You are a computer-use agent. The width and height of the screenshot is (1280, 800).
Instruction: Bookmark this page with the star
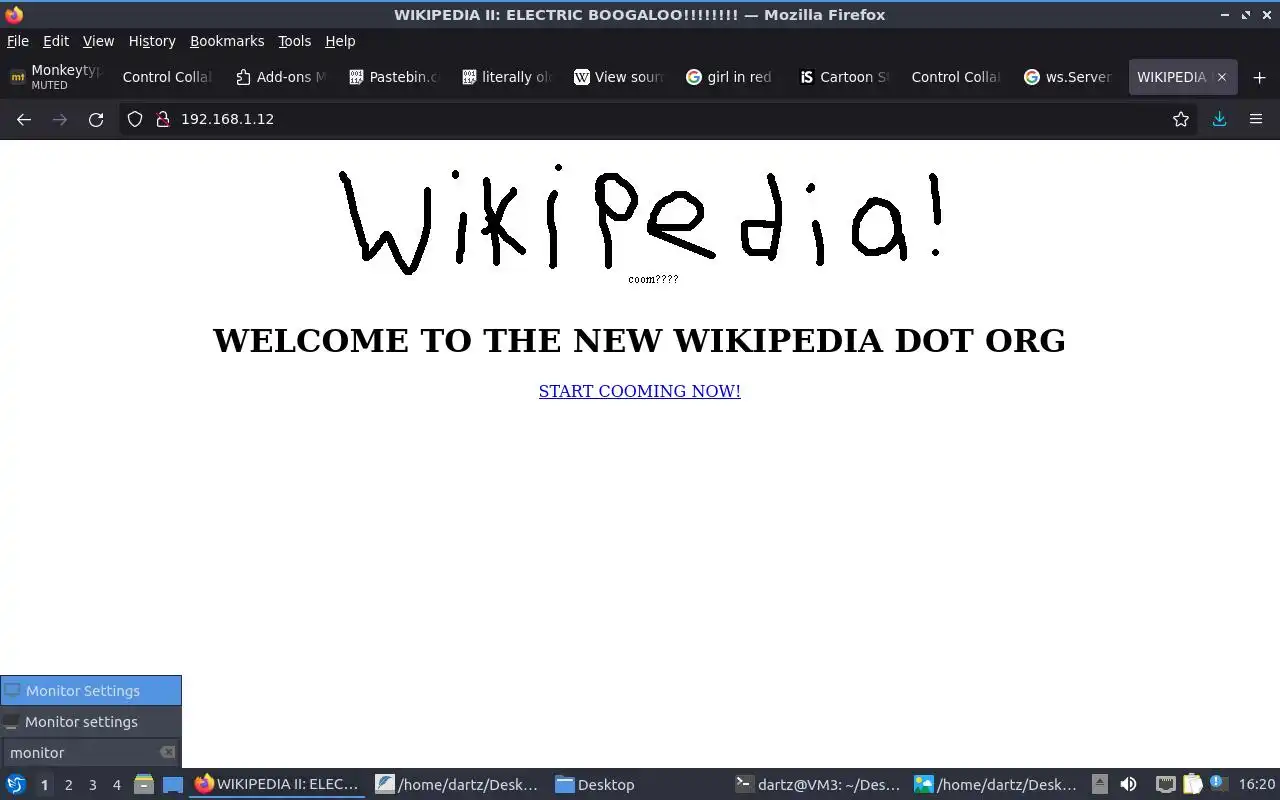click(x=1181, y=119)
